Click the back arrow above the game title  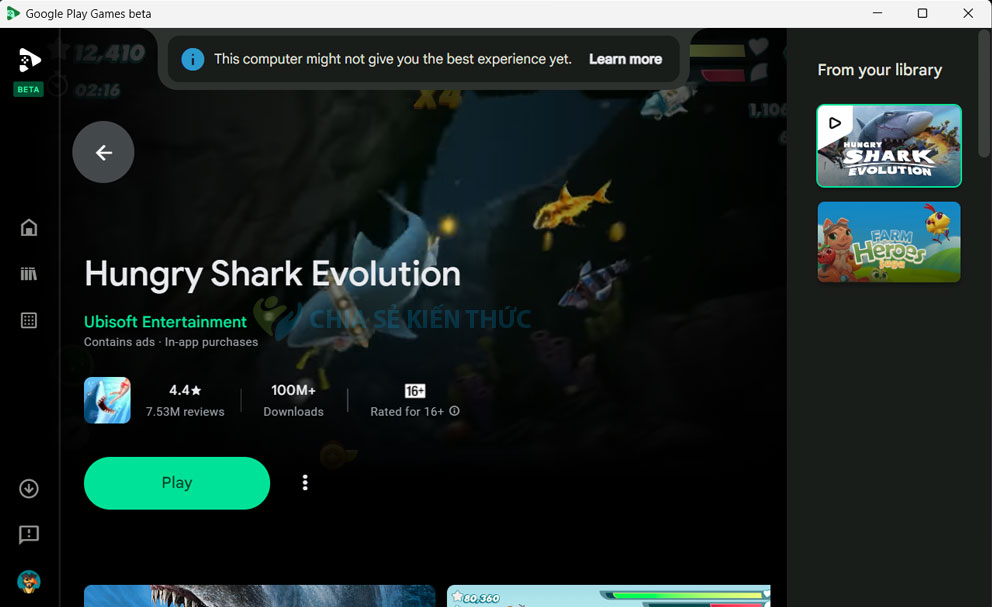tap(103, 152)
